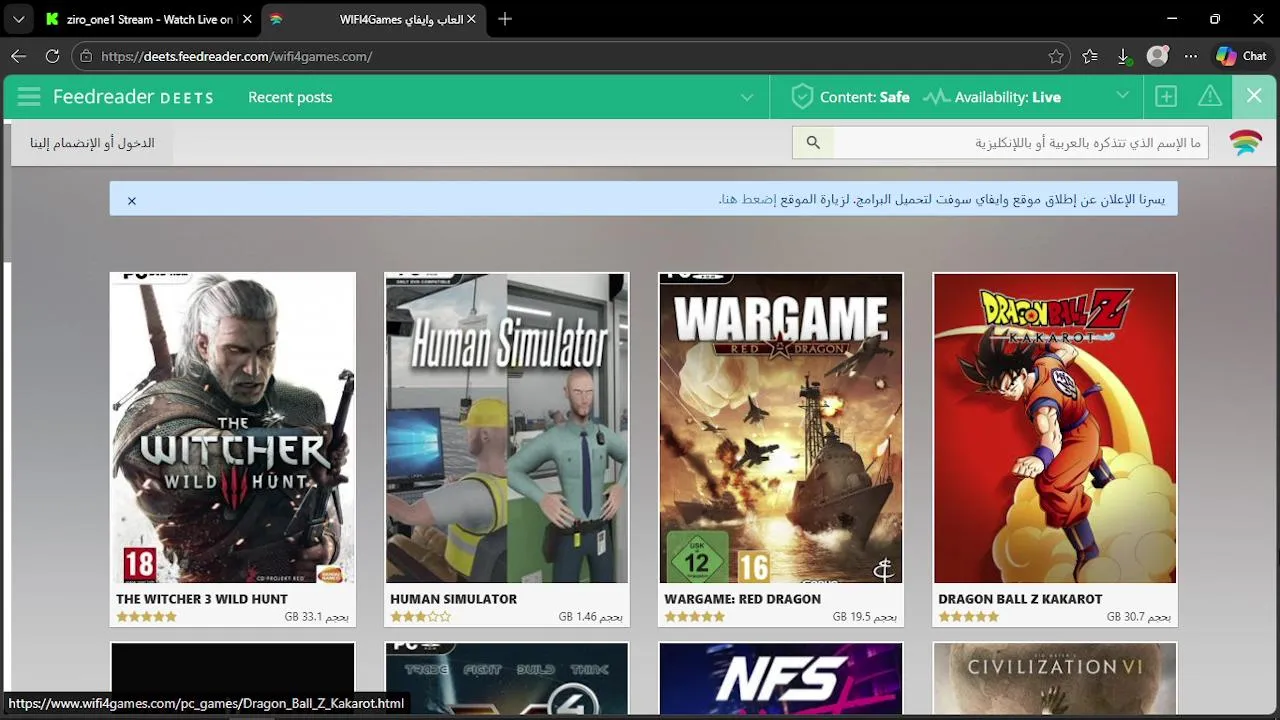The image size is (1280, 720).
Task: Click THE WITCHER 3 WILD HUNT title
Action: (x=202, y=599)
